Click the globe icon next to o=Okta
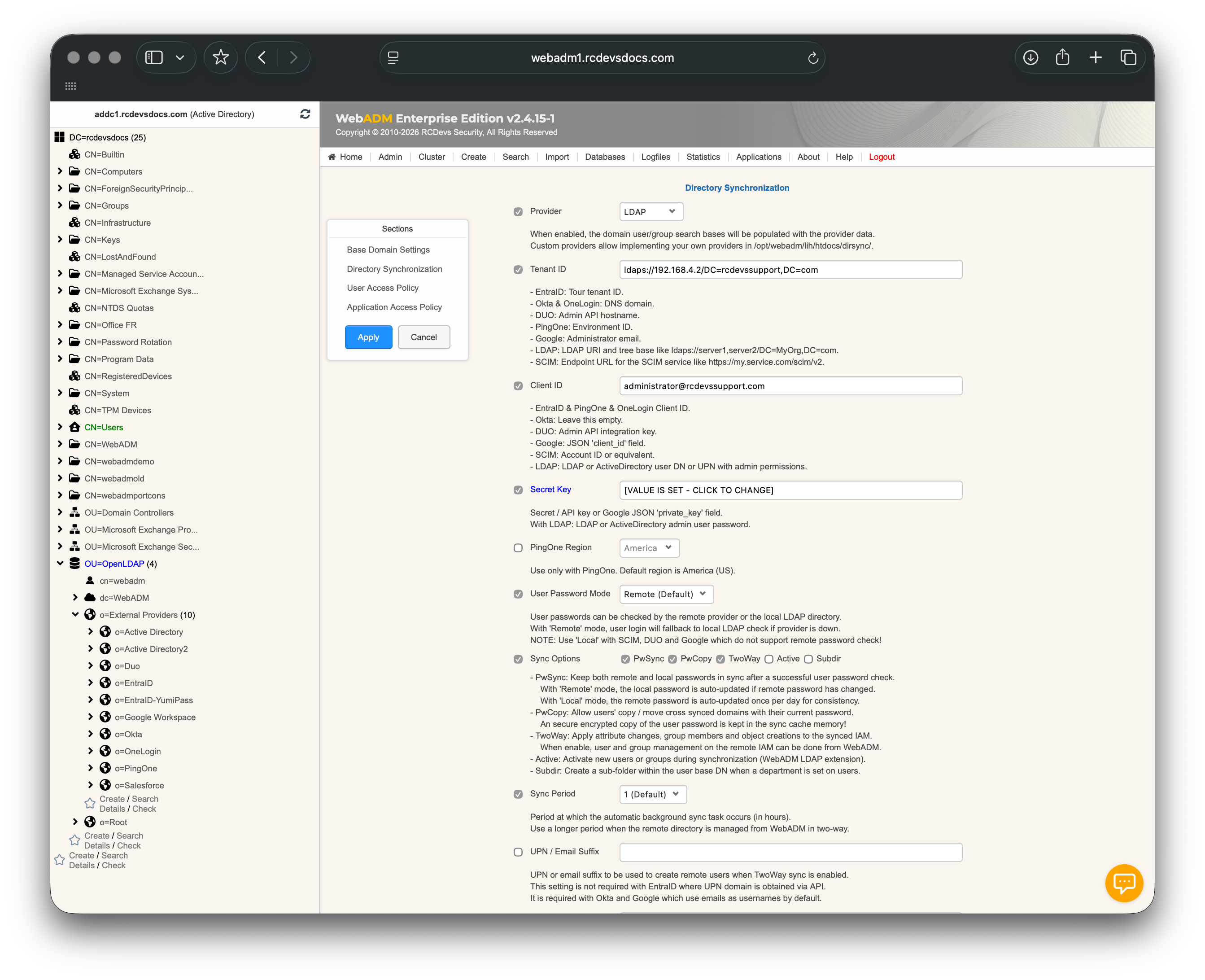The width and height of the screenshot is (1205, 980). point(105,734)
